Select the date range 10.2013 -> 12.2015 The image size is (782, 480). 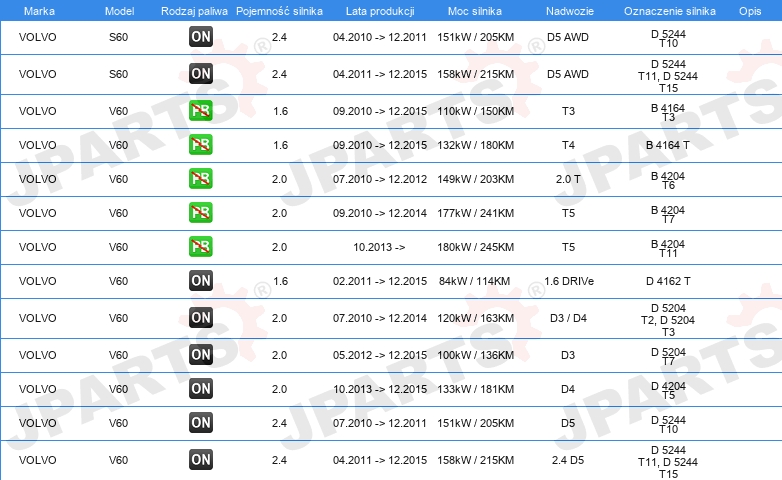point(380,389)
